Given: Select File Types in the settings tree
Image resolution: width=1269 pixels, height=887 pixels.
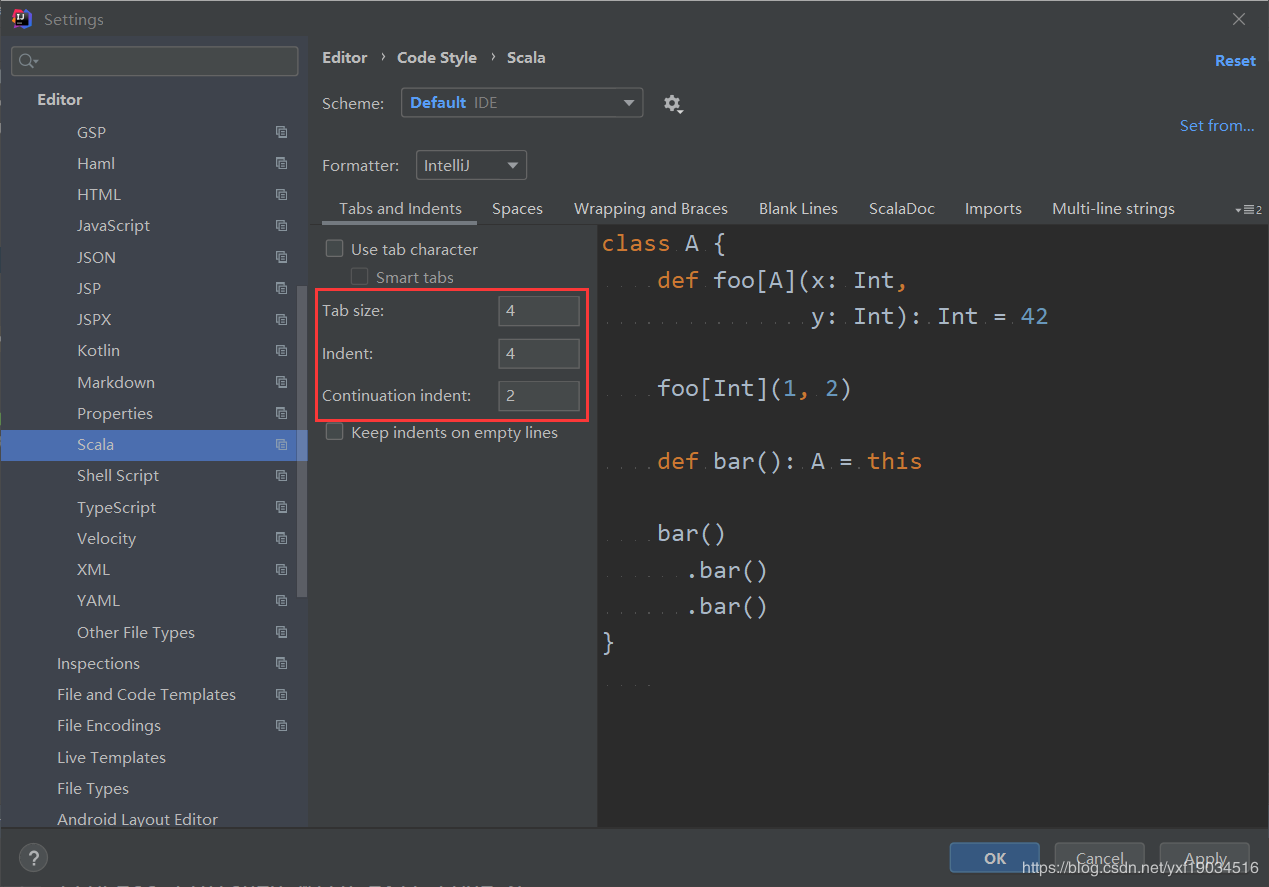Looking at the screenshot, I should tap(93, 788).
